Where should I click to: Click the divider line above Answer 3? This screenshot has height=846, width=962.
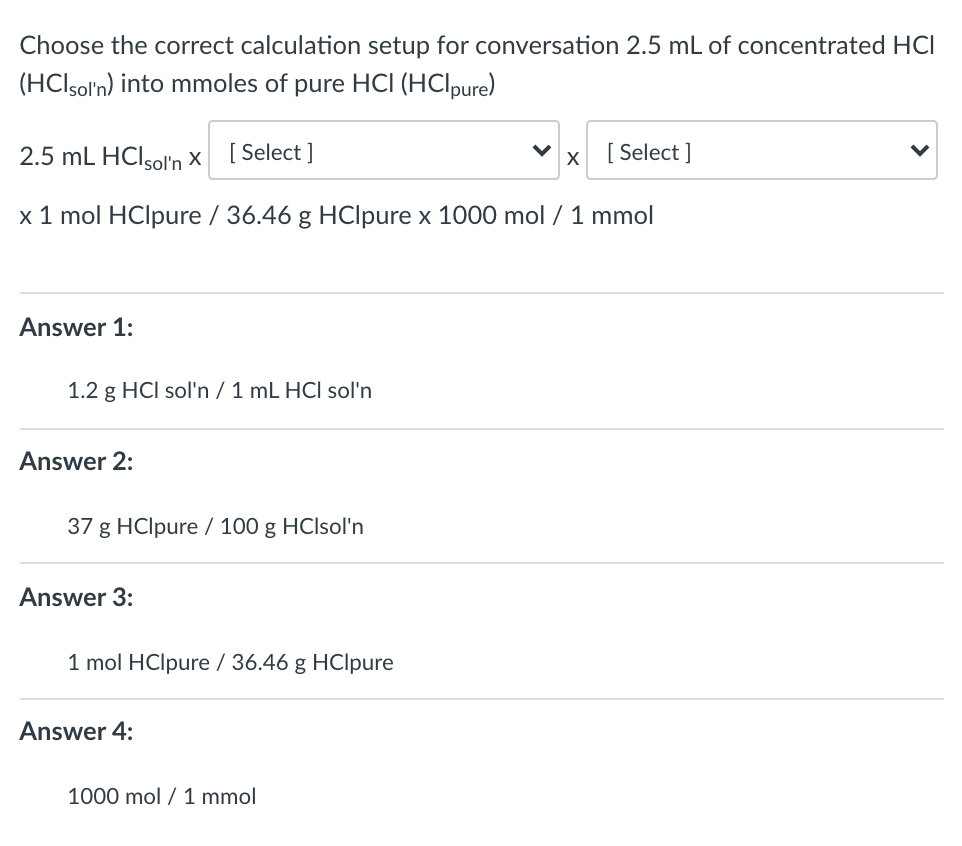click(x=481, y=563)
